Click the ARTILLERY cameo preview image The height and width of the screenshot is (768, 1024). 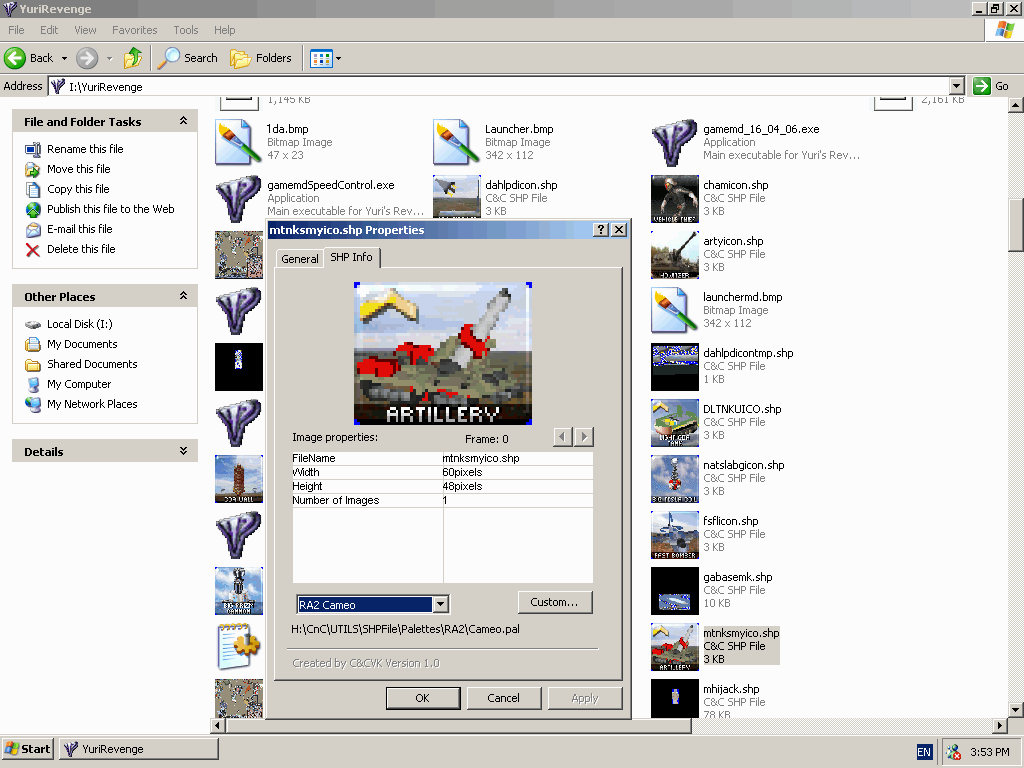pyautogui.click(x=443, y=353)
